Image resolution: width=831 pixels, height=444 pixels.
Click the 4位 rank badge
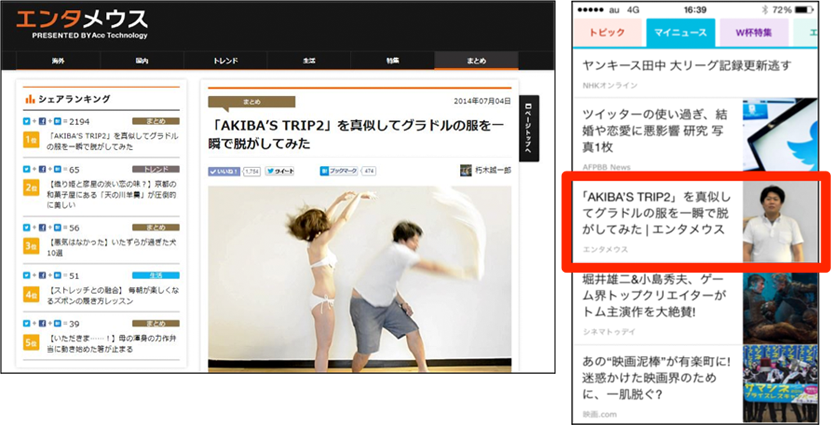pos(31,295)
